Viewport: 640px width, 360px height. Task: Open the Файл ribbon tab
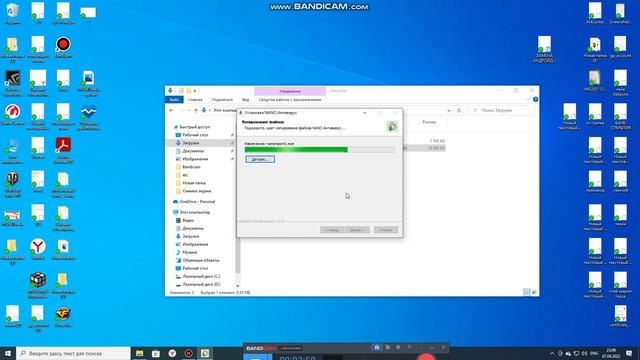coord(174,100)
